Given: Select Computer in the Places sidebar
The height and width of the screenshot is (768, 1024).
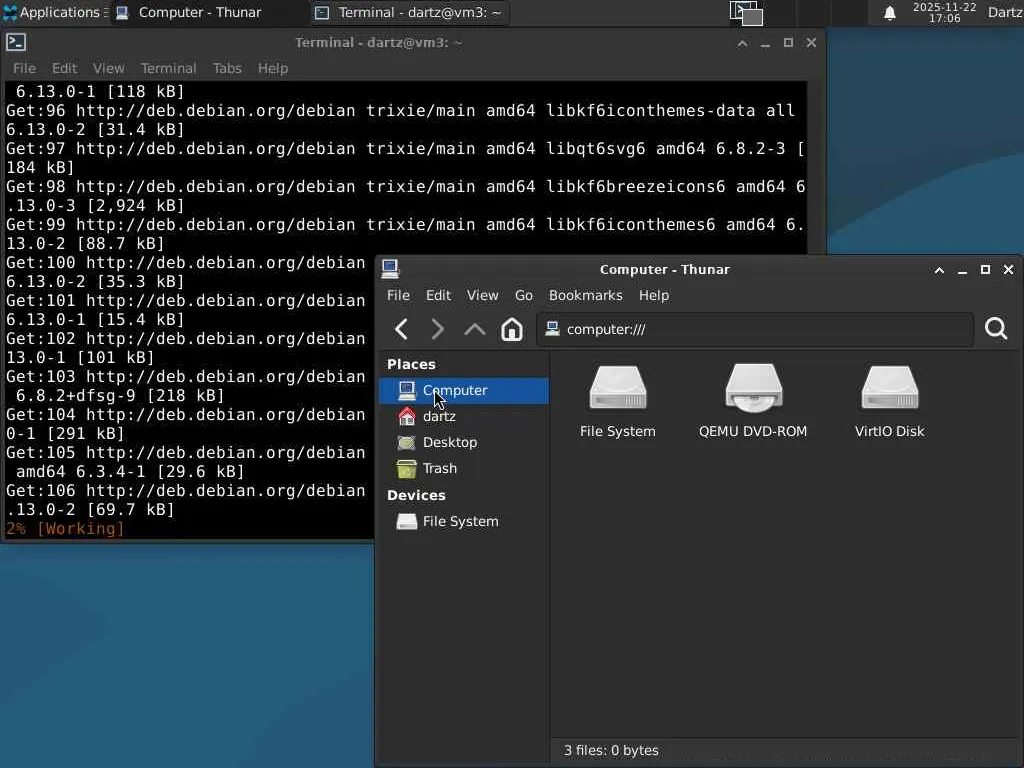Looking at the screenshot, I should (x=464, y=391).
